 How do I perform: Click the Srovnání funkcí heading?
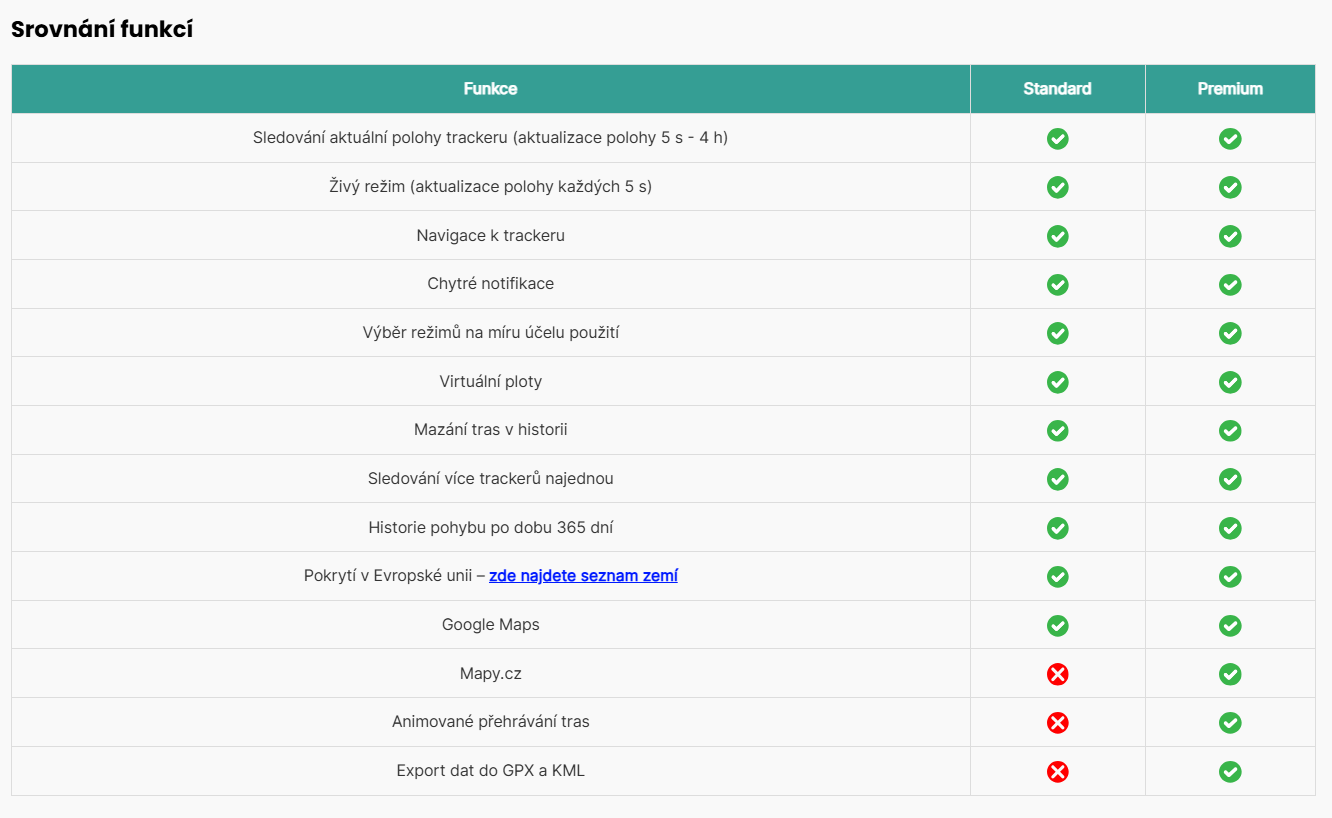coord(102,30)
